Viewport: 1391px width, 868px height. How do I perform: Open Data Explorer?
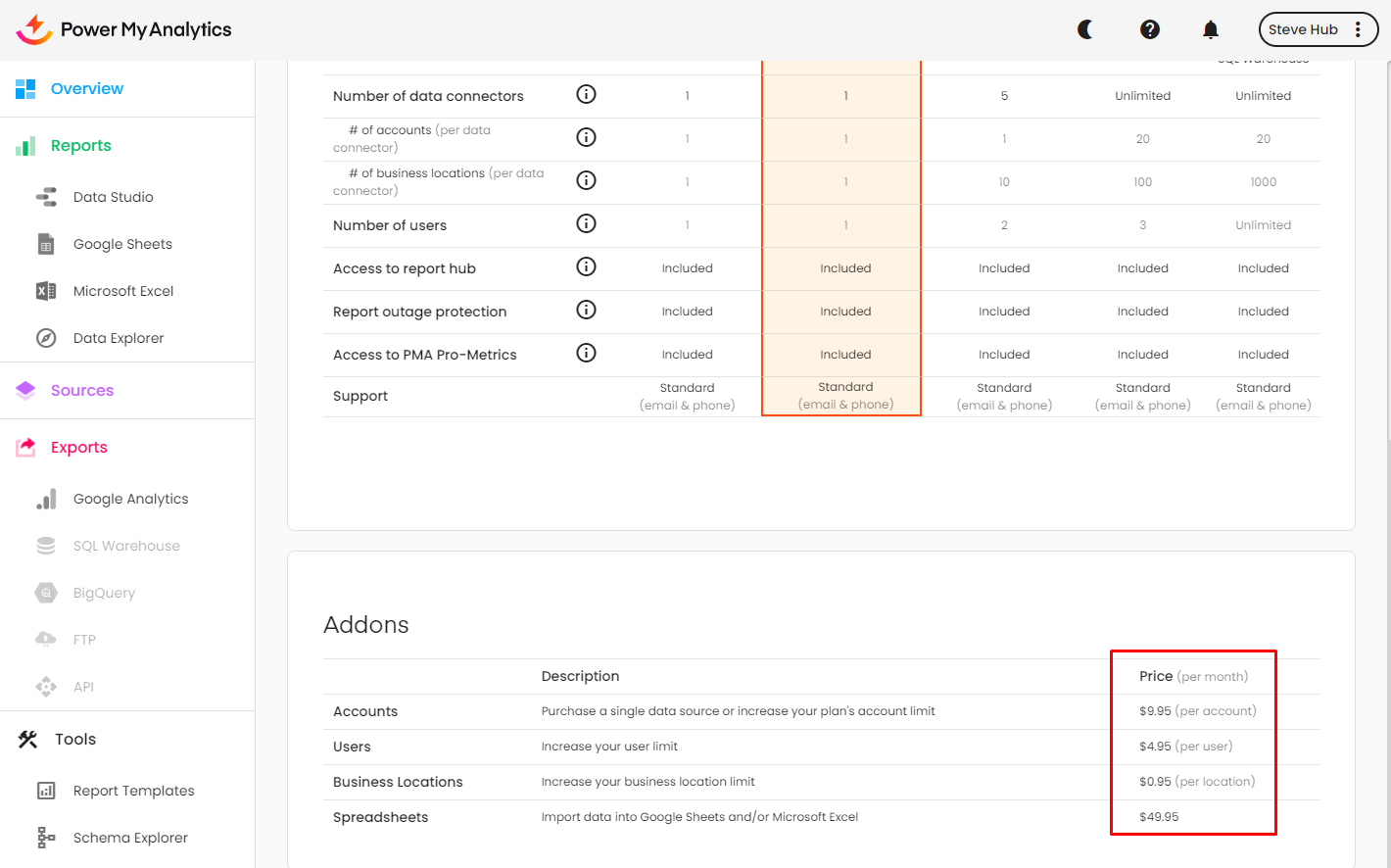pos(119,338)
